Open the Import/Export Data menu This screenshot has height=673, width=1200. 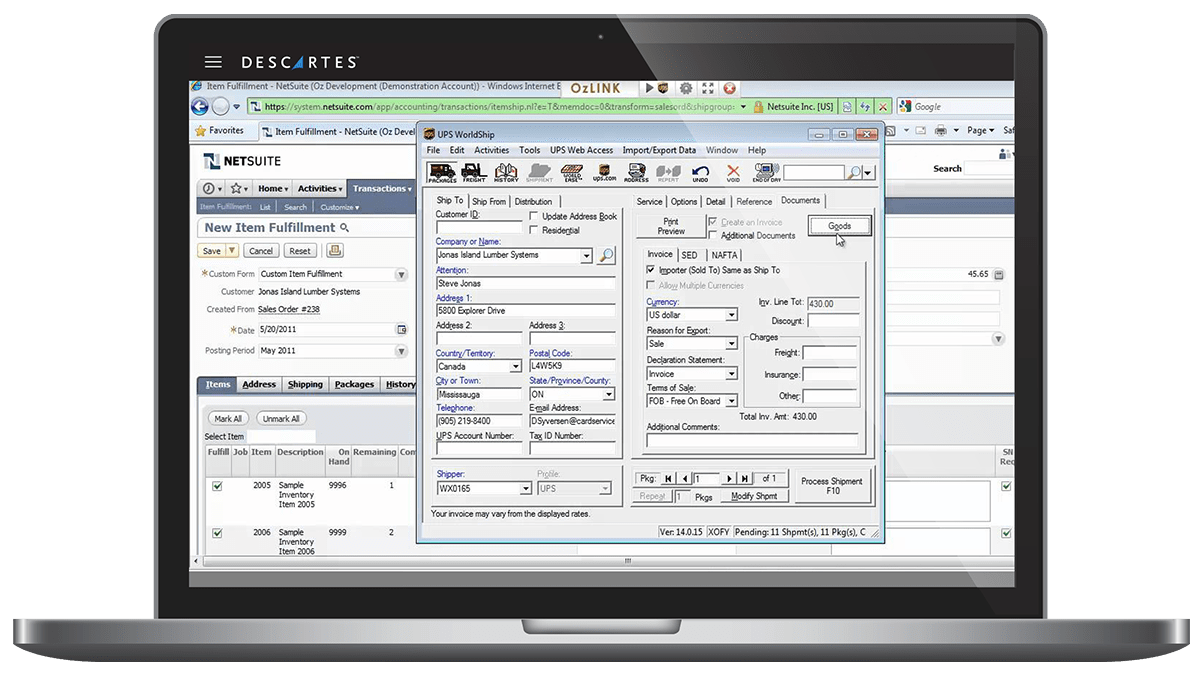point(659,150)
